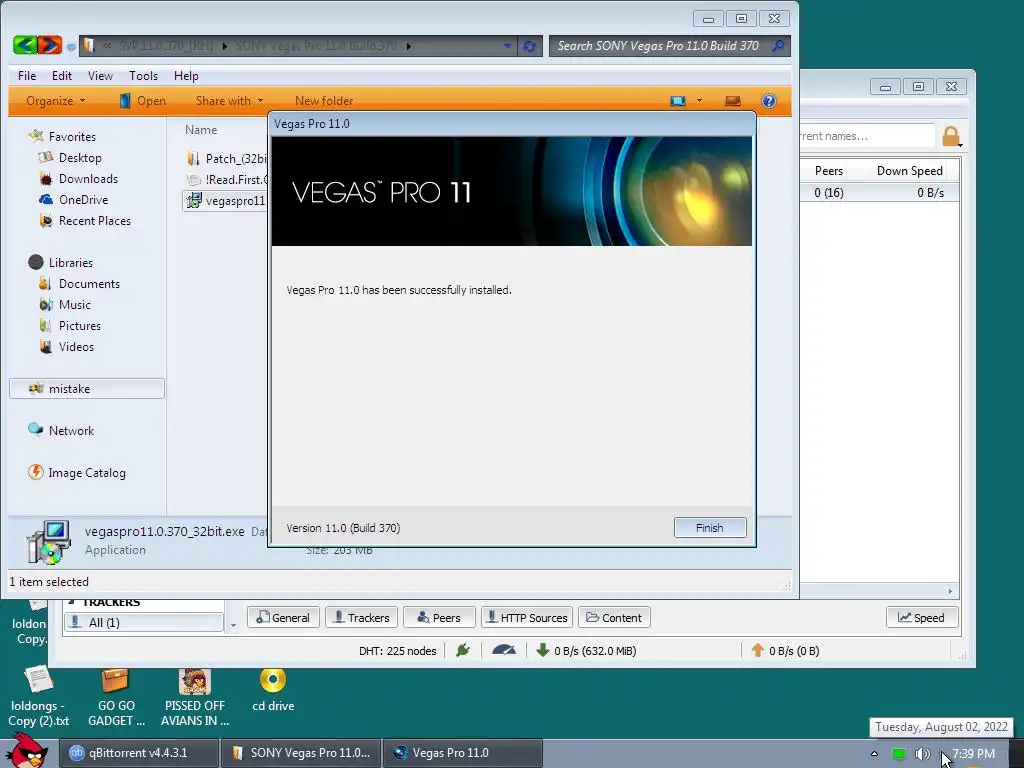Click Finish in the Vegas Pro installer
The width and height of the screenshot is (1024, 768).
tap(710, 528)
